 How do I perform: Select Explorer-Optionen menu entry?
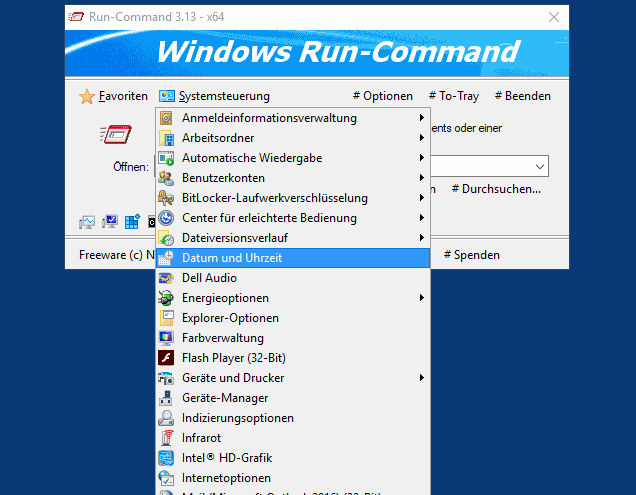(x=293, y=318)
